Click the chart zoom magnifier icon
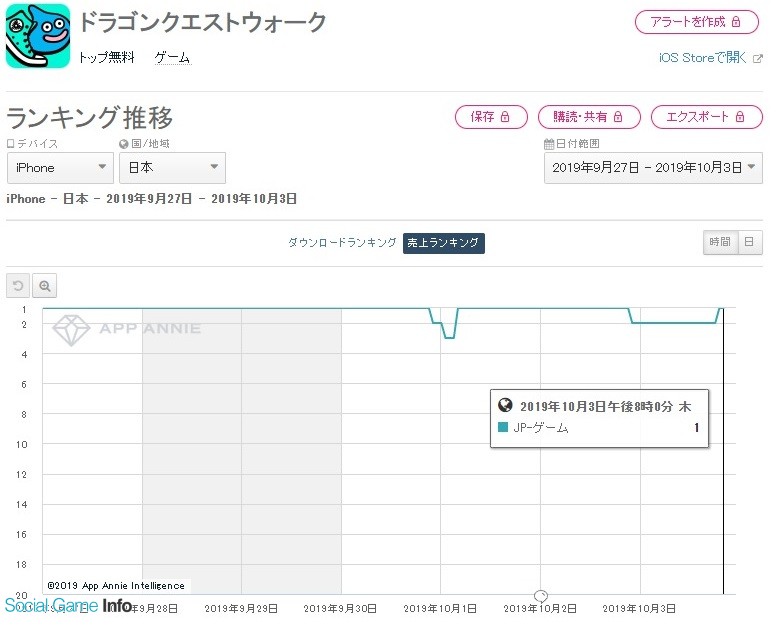This screenshot has height=618, width=770. pos(45,286)
